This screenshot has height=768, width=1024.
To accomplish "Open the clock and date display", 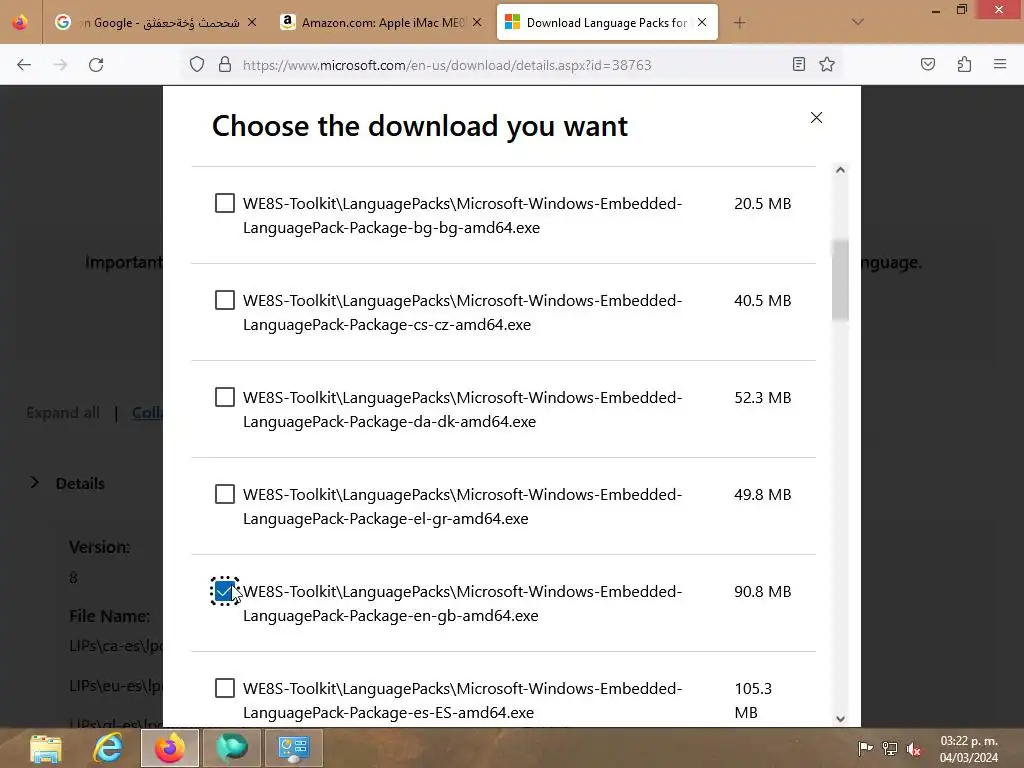I will coord(969,749).
